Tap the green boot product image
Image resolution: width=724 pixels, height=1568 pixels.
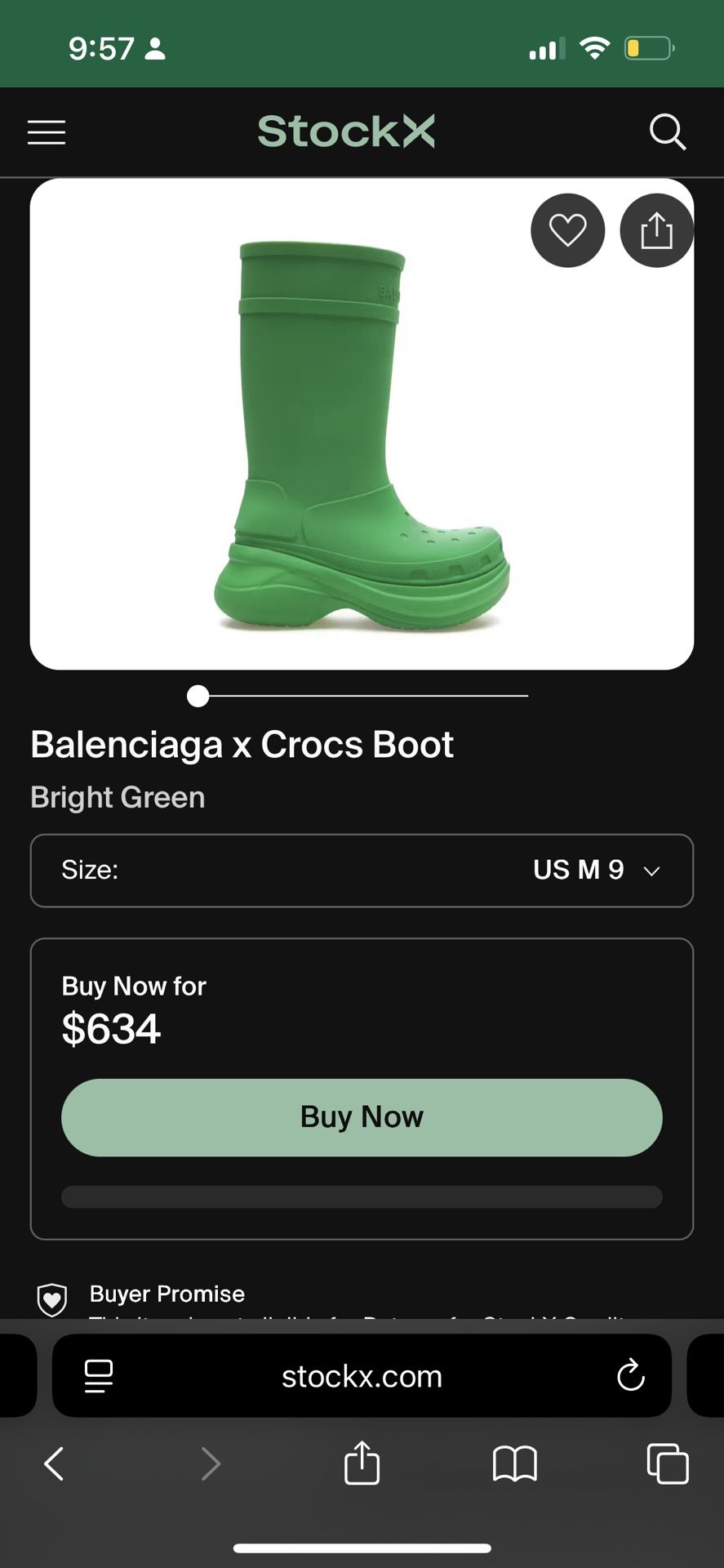(361, 433)
